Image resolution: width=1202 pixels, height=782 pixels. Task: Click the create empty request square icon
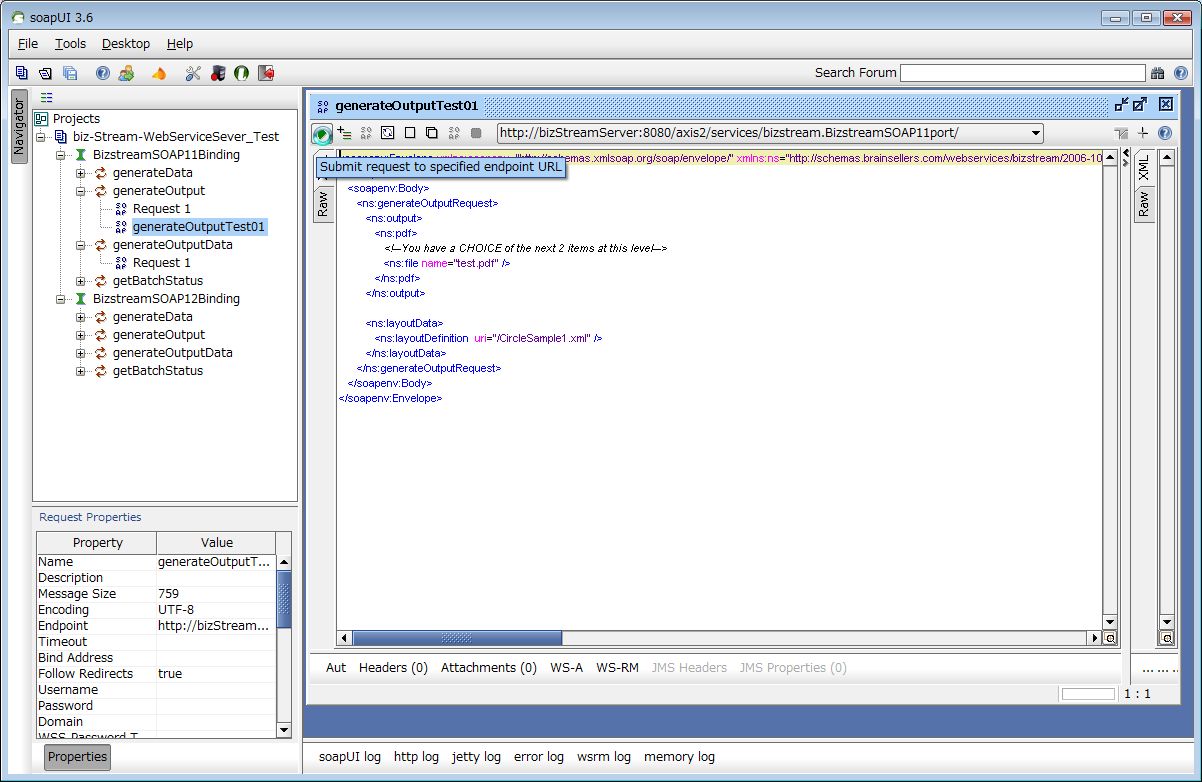coord(410,132)
